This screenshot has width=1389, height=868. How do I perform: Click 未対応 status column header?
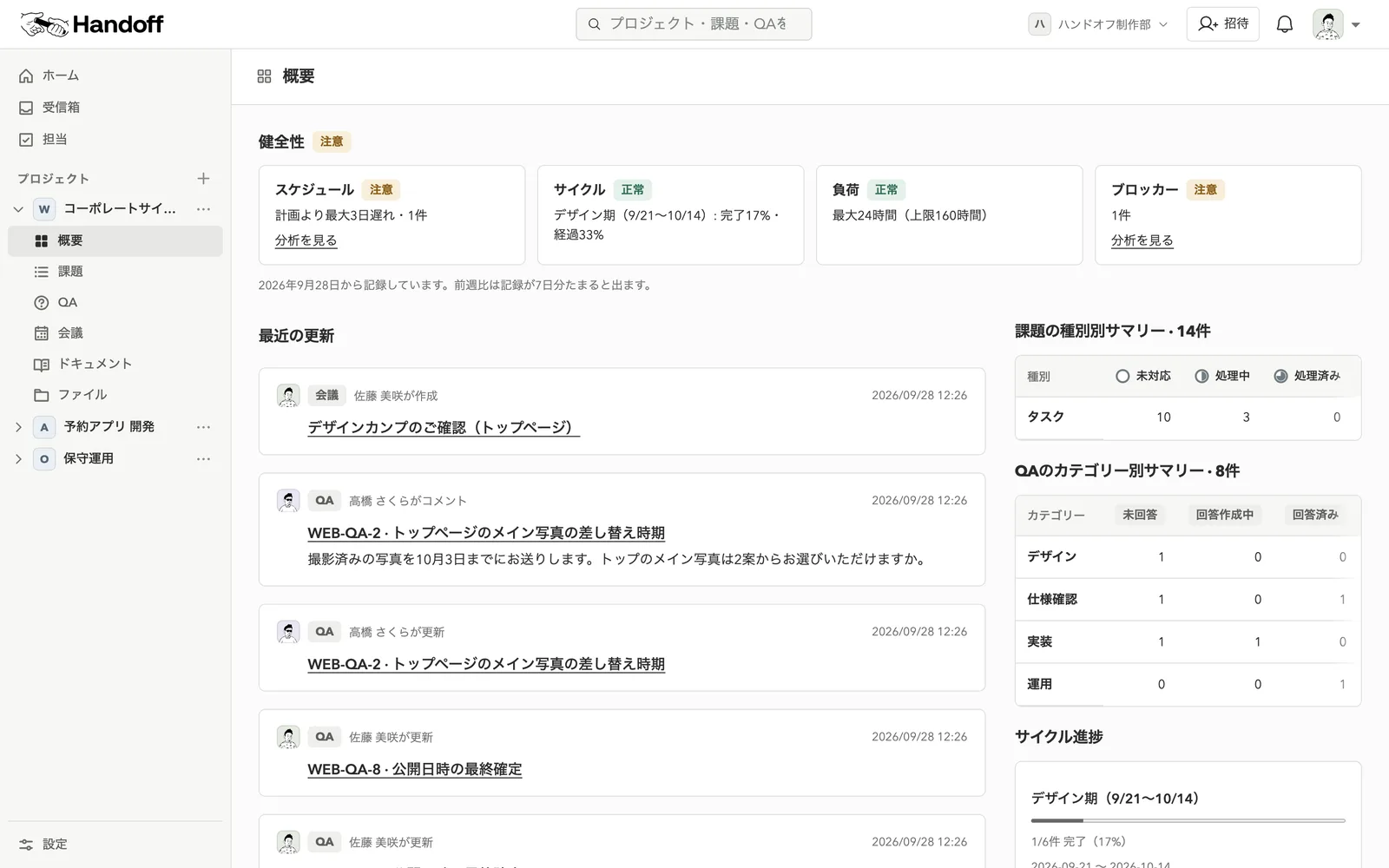click(1143, 376)
